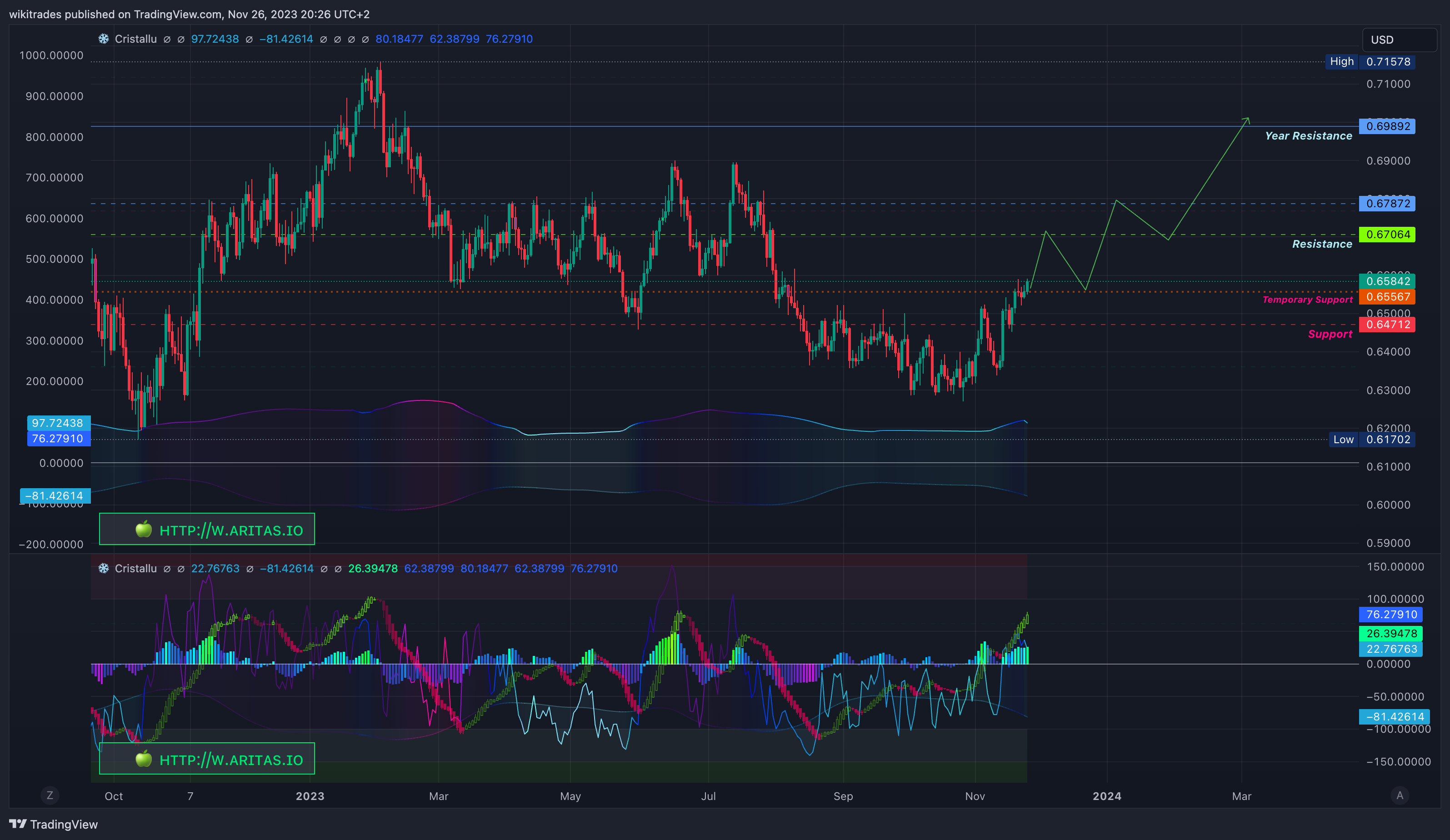This screenshot has height=840, width=1450.
Task: Click the green apple icon in lower pane banner
Action: (143, 758)
